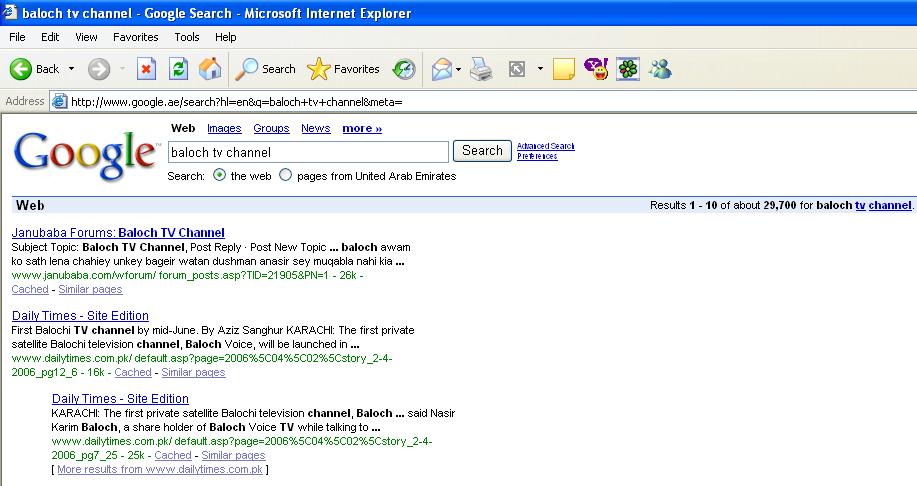The width and height of the screenshot is (917, 486).
Task: Click the Google Search button
Action: click(482, 151)
